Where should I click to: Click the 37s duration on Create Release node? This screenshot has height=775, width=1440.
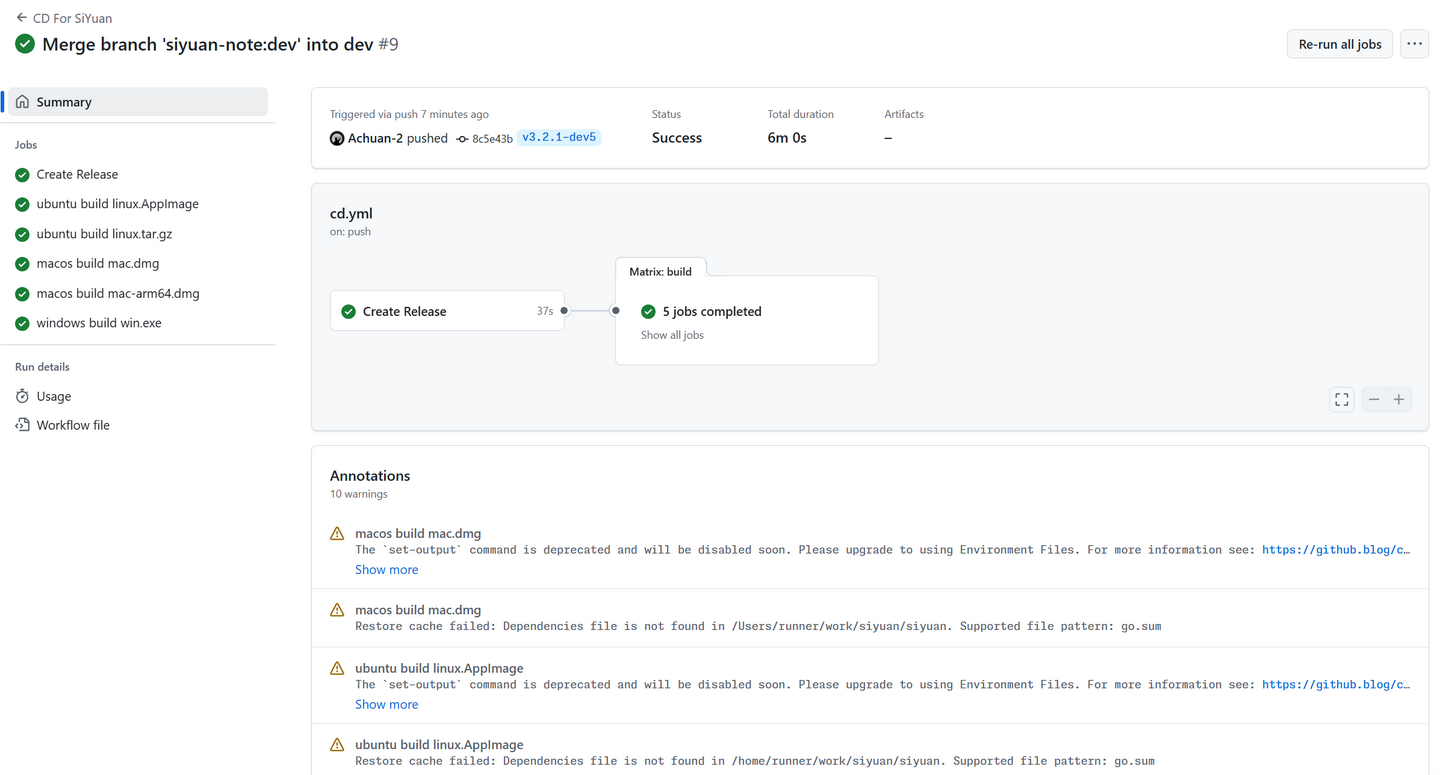545,311
